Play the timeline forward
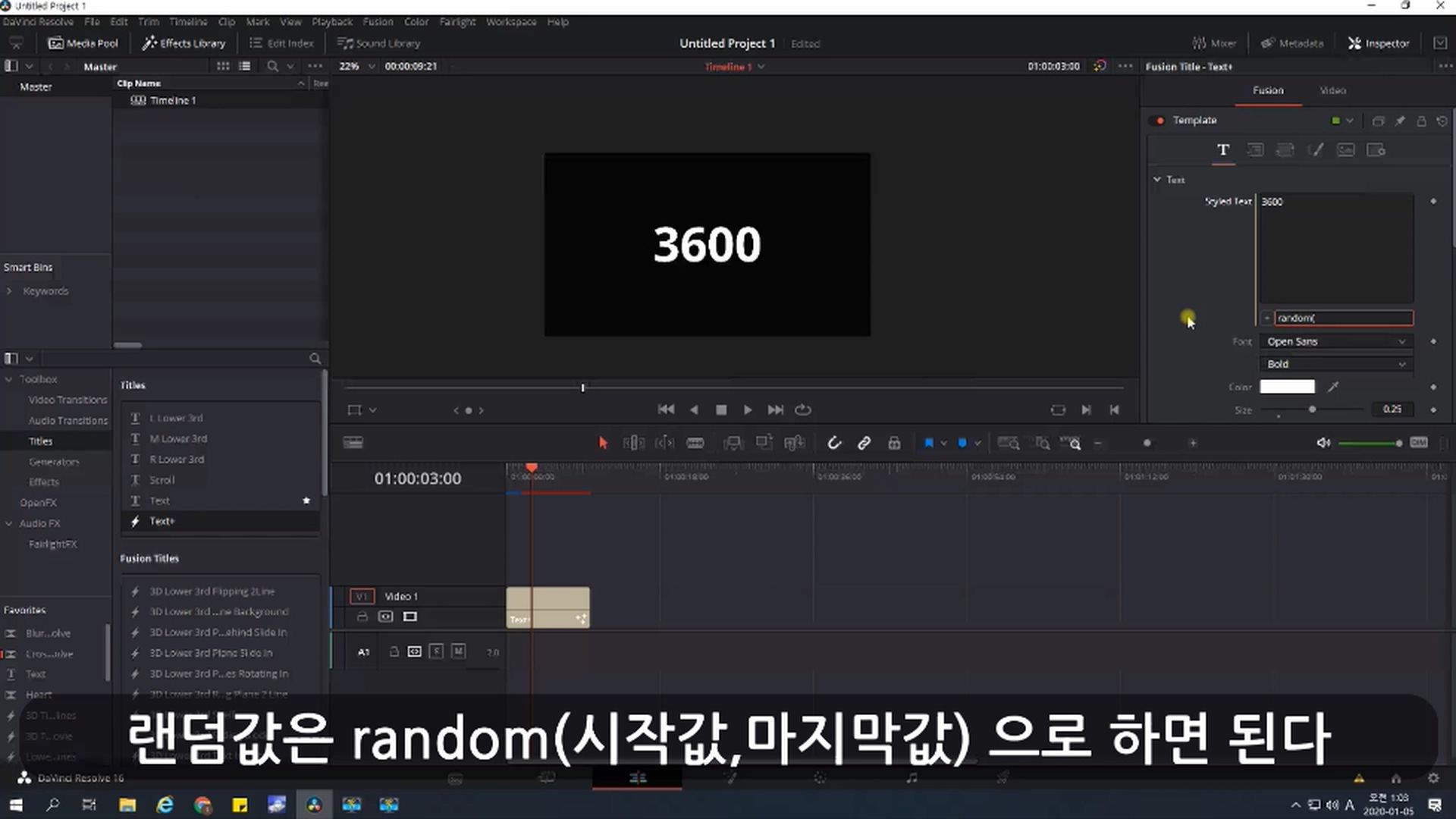Viewport: 1456px width, 819px height. coord(748,409)
